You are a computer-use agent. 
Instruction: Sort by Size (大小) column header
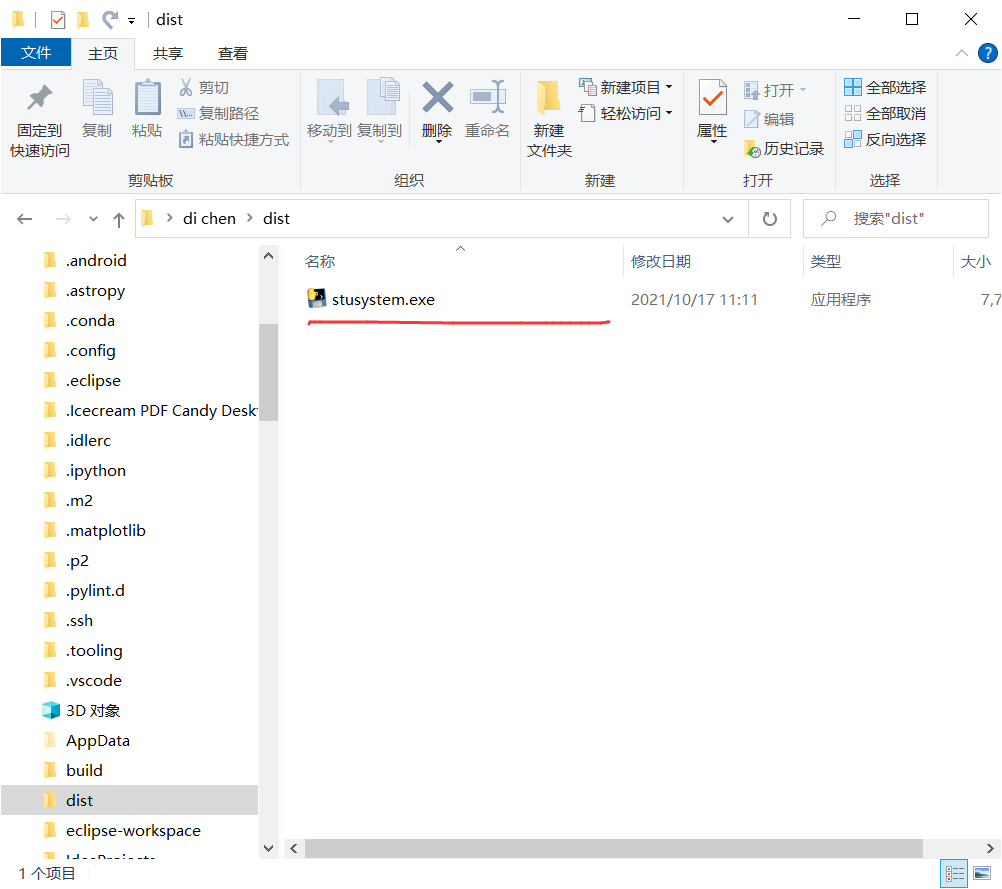[975, 261]
